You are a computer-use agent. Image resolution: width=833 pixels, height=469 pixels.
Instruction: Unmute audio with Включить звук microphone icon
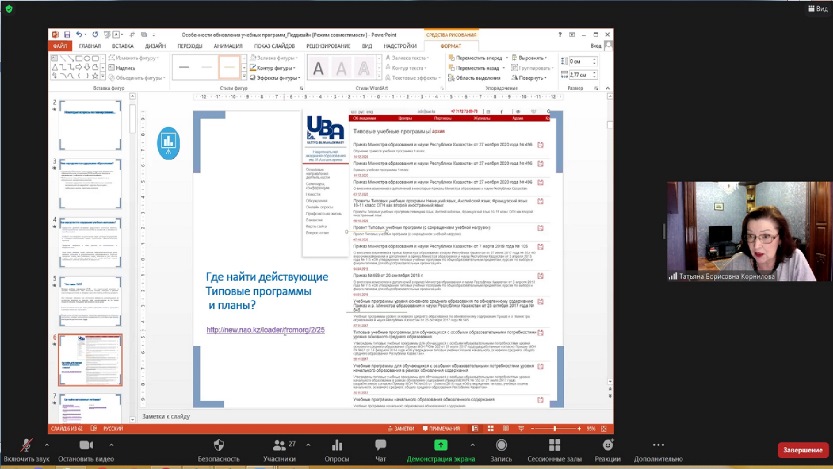(26, 444)
